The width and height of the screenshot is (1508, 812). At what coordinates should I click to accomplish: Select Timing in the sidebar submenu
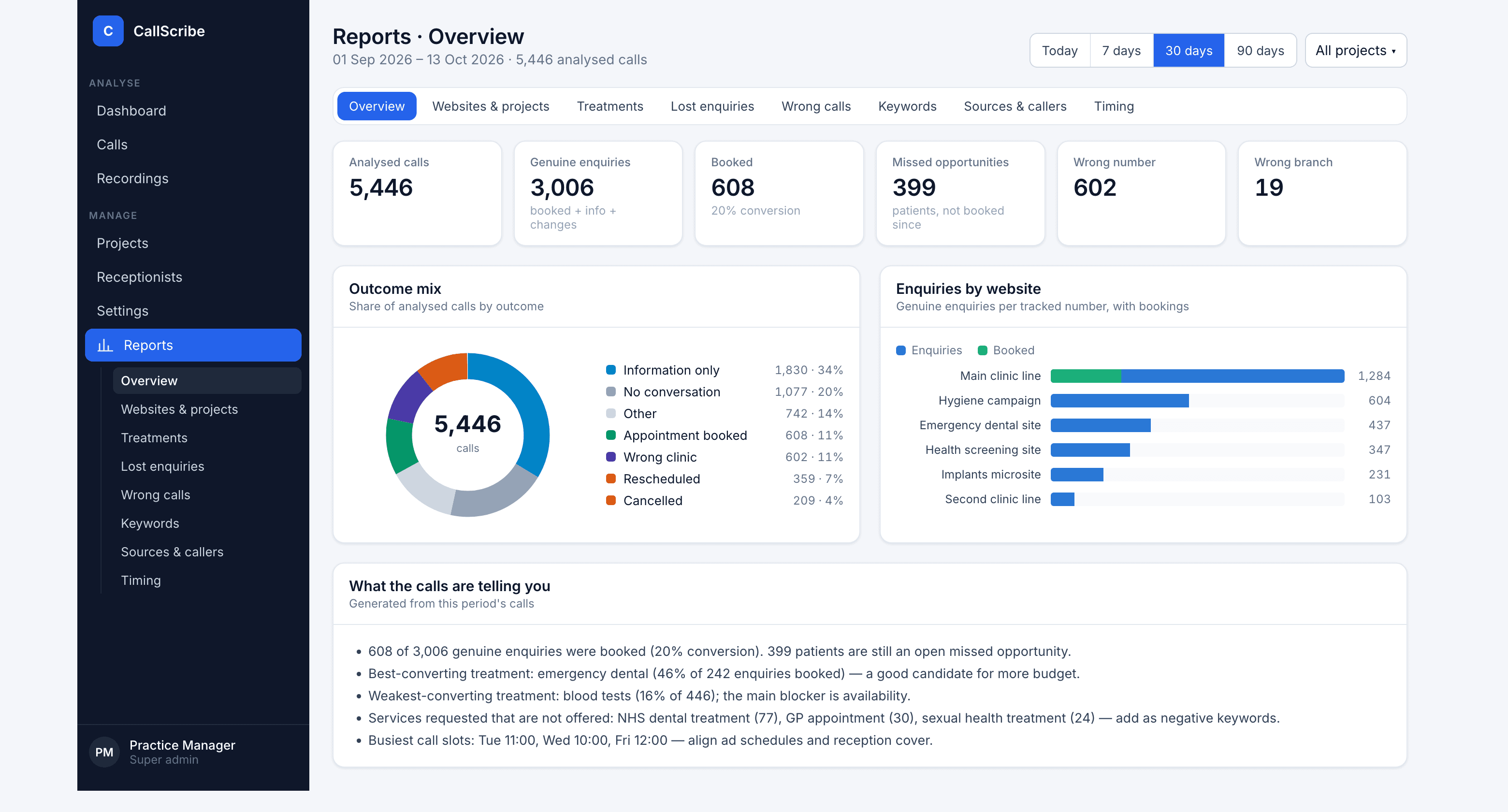[x=207, y=581]
